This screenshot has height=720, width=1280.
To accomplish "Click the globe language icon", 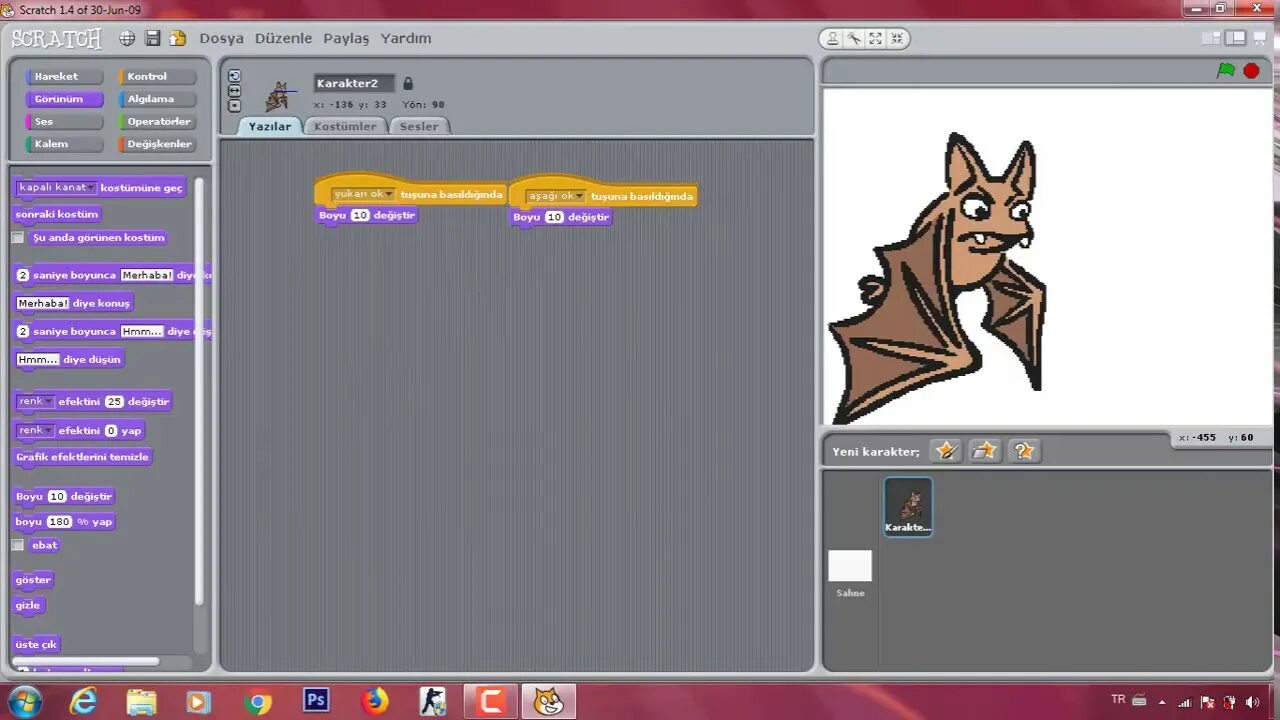I will (x=127, y=38).
